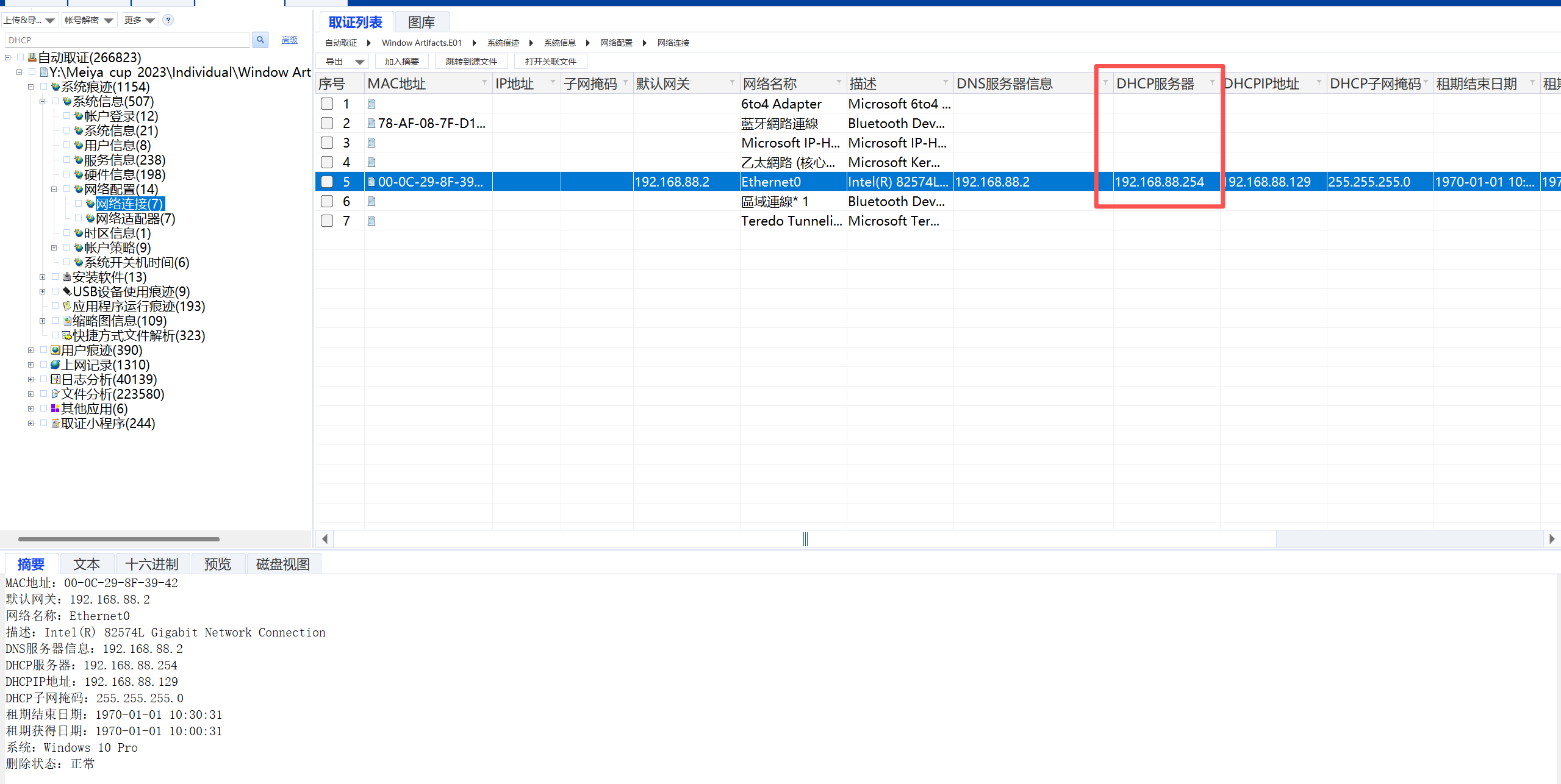Click the 高级 link

pyautogui.click(x=289, y=40)
